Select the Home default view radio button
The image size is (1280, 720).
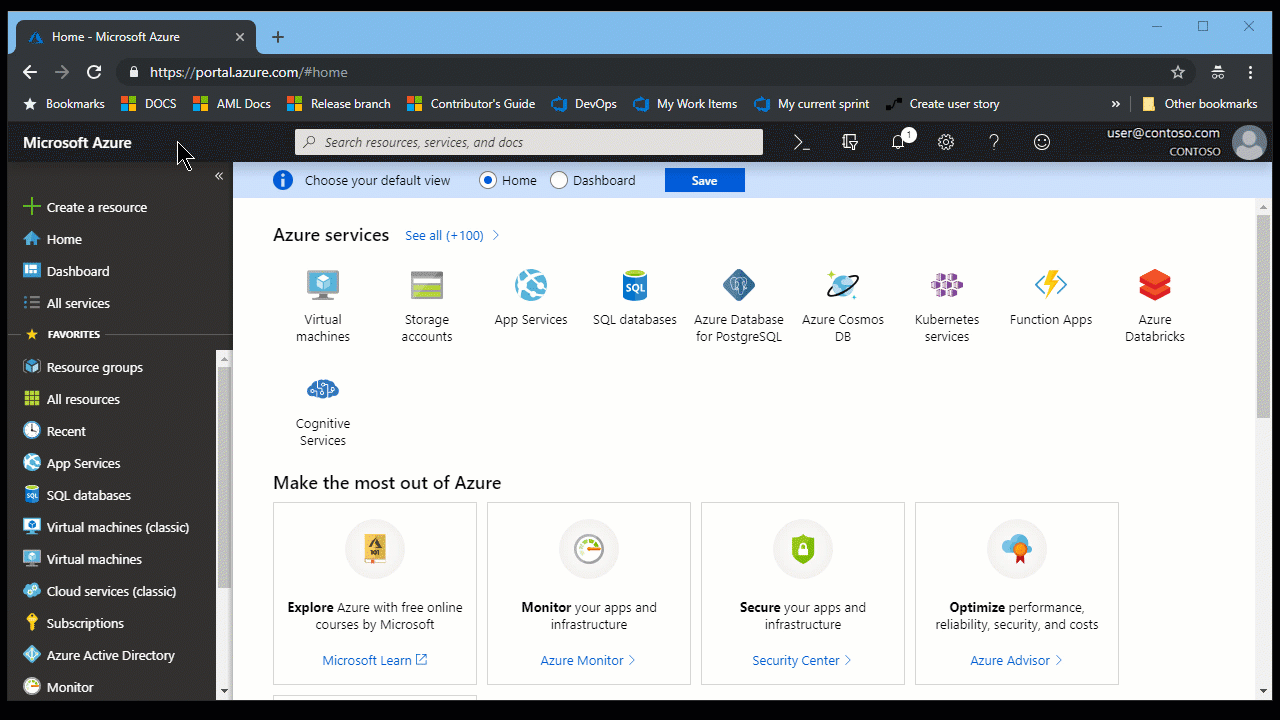pyautogui.click(x=488, y=180)
